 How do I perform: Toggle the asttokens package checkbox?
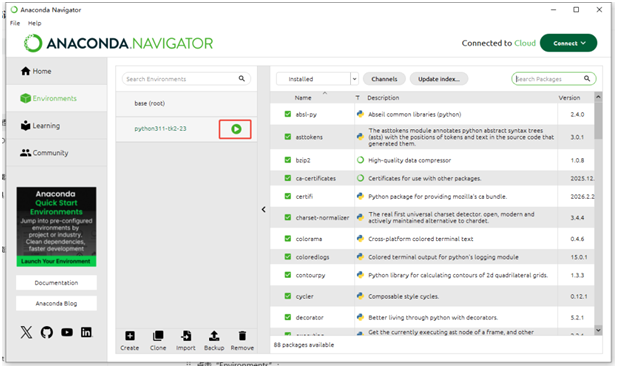click(x=288, y=137)
